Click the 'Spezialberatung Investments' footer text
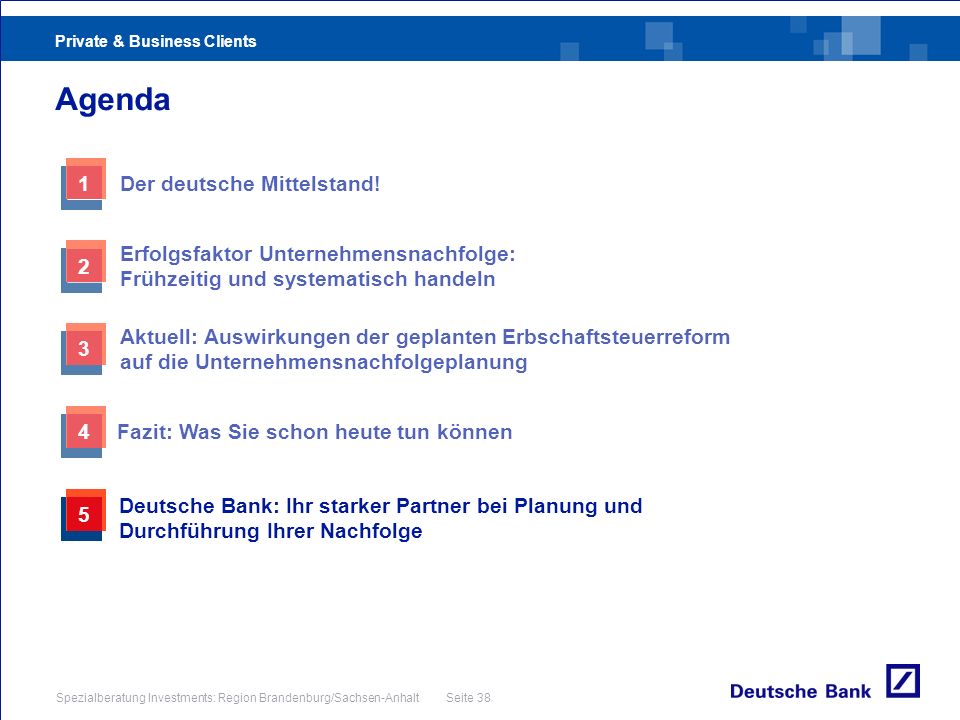The height and width of the screenshot is (720, 960). click(x=238, y=697)
